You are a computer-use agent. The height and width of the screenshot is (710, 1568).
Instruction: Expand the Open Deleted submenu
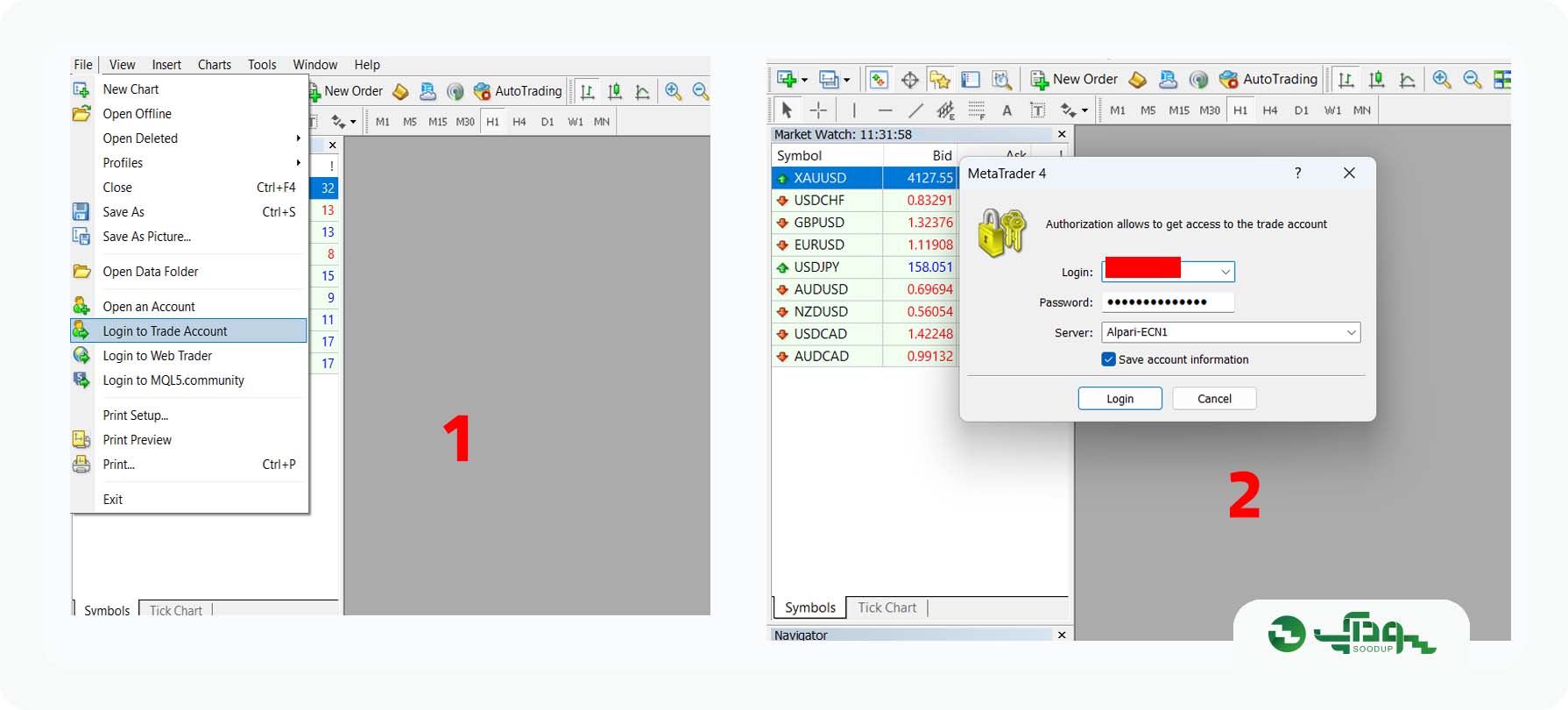pos(188,138)
